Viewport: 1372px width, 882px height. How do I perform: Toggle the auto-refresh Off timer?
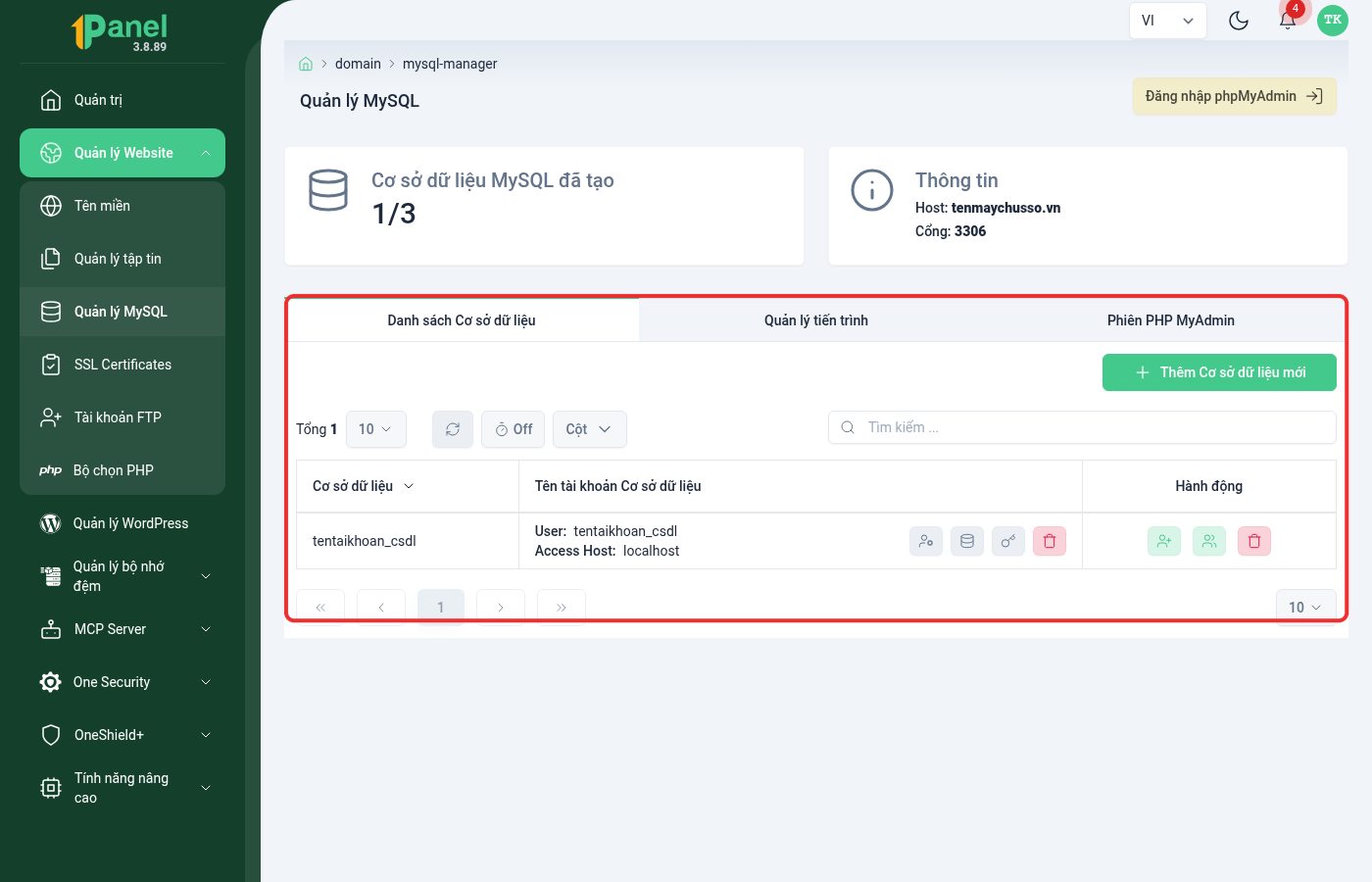click(x=514, y=429)
